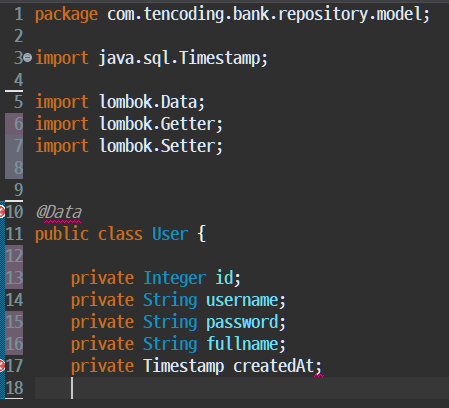Click the error marker beside line 10
Viewport: 449px width, 408px height.
click(2, 212)
